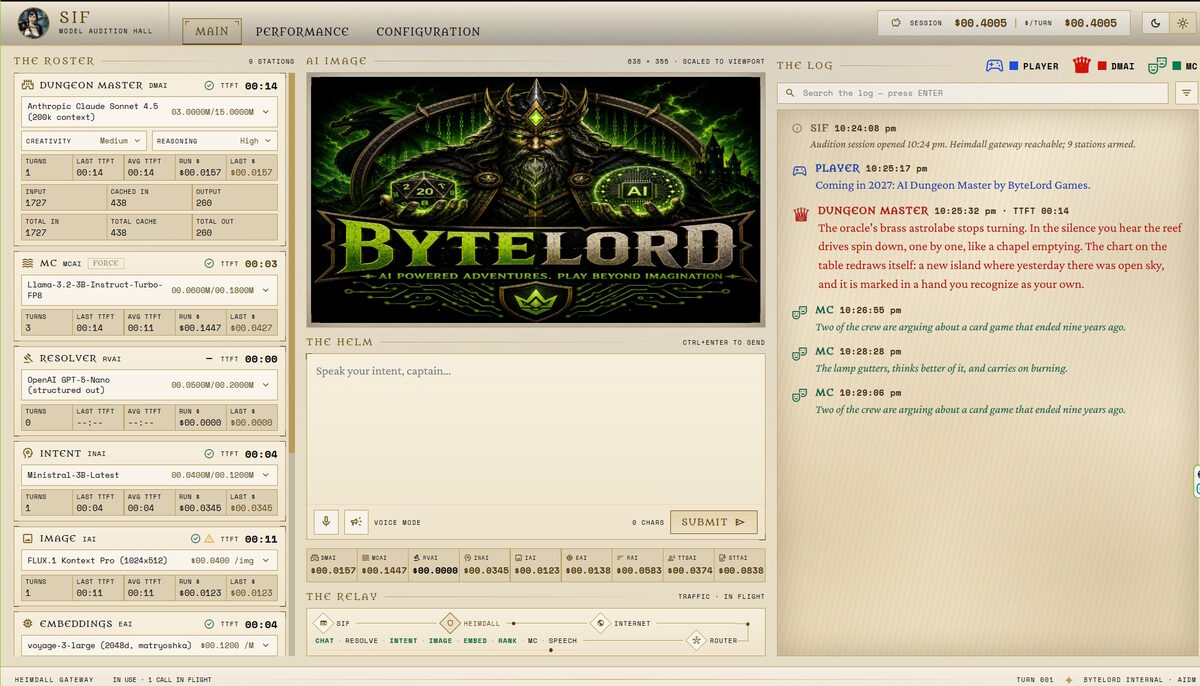
Task: Click the microphone button in the Helm
Action: (325, 522)
